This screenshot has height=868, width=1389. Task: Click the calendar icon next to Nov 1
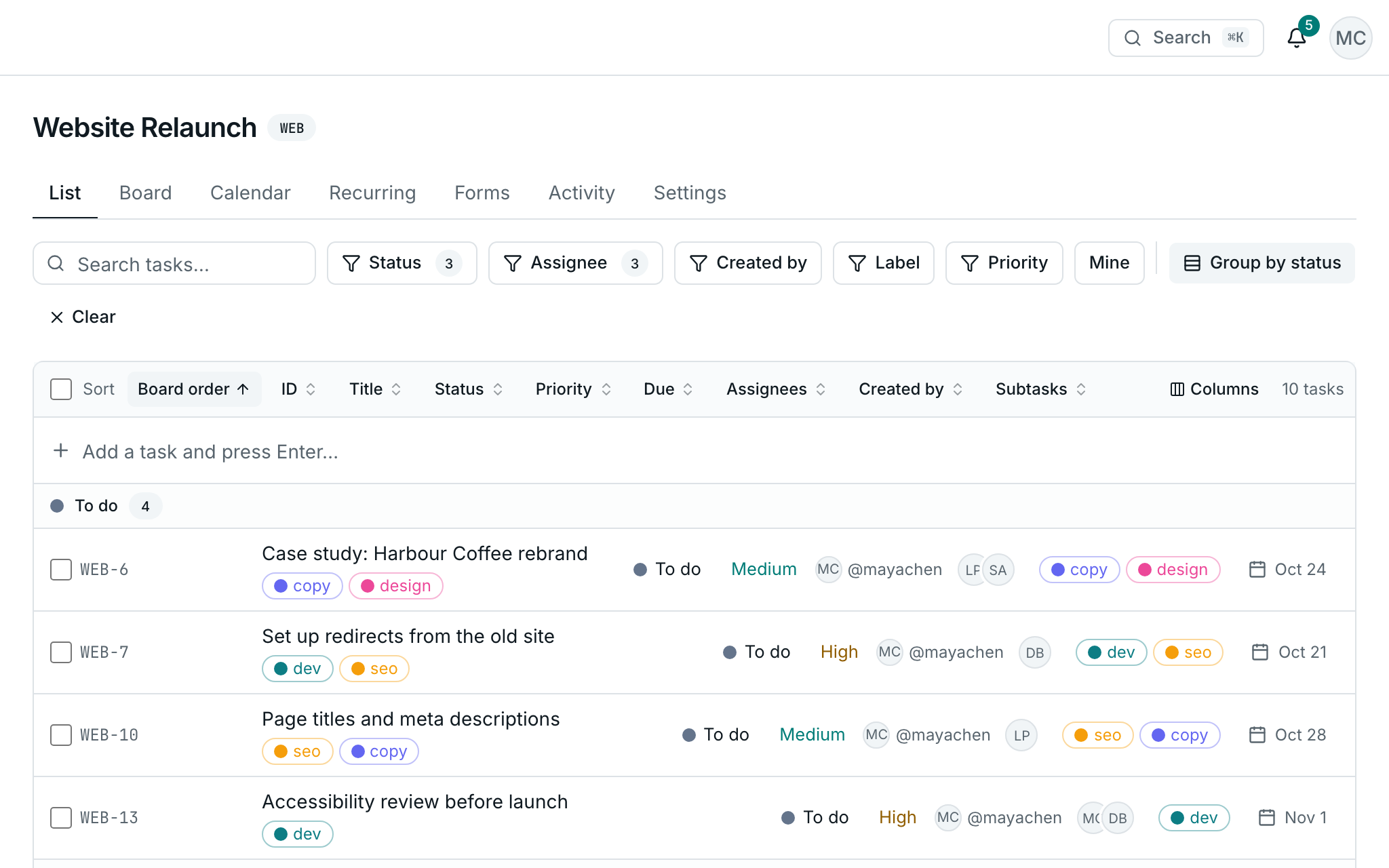(1266, 818)
